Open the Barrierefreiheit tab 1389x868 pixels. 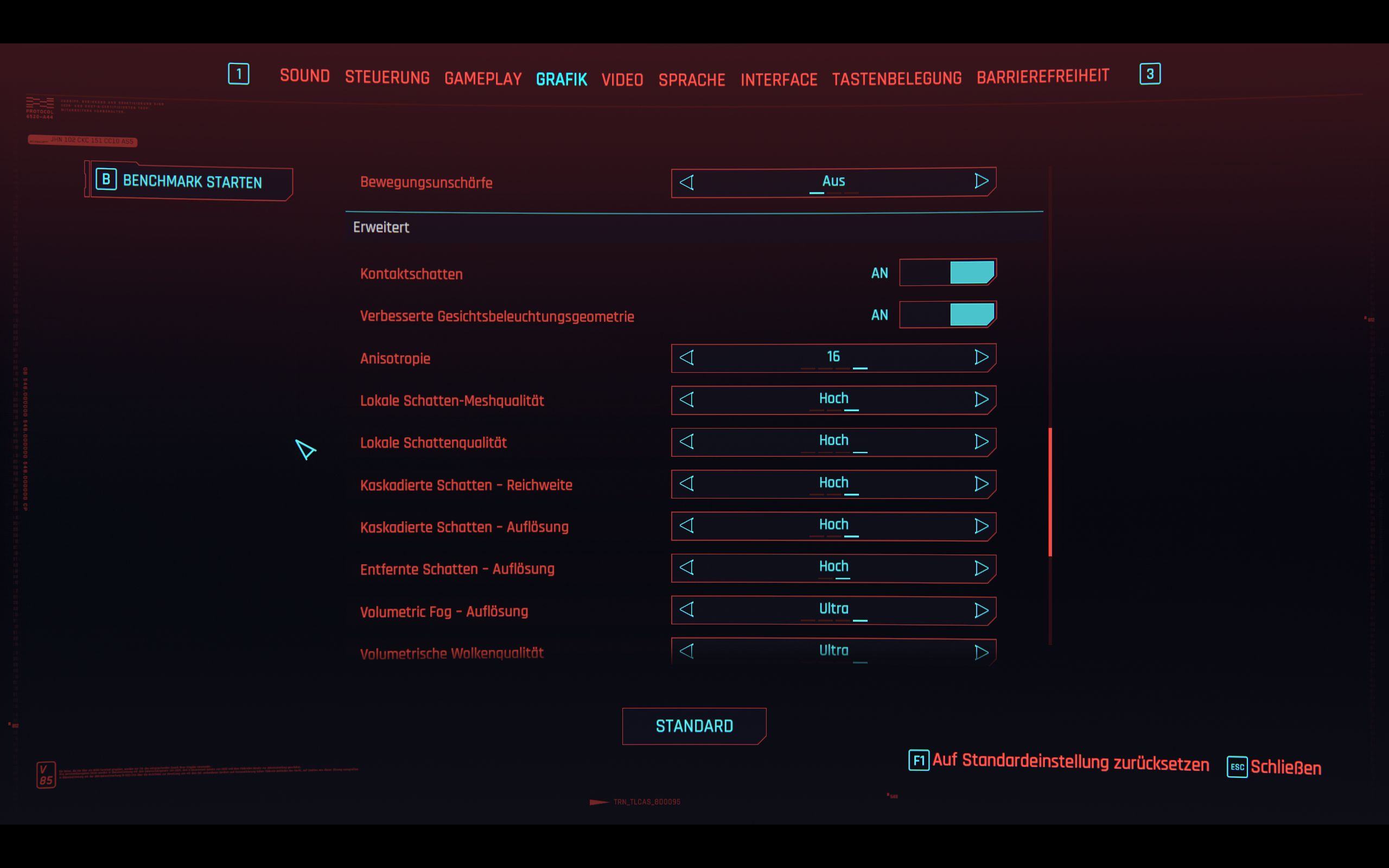click(1043, 76)
